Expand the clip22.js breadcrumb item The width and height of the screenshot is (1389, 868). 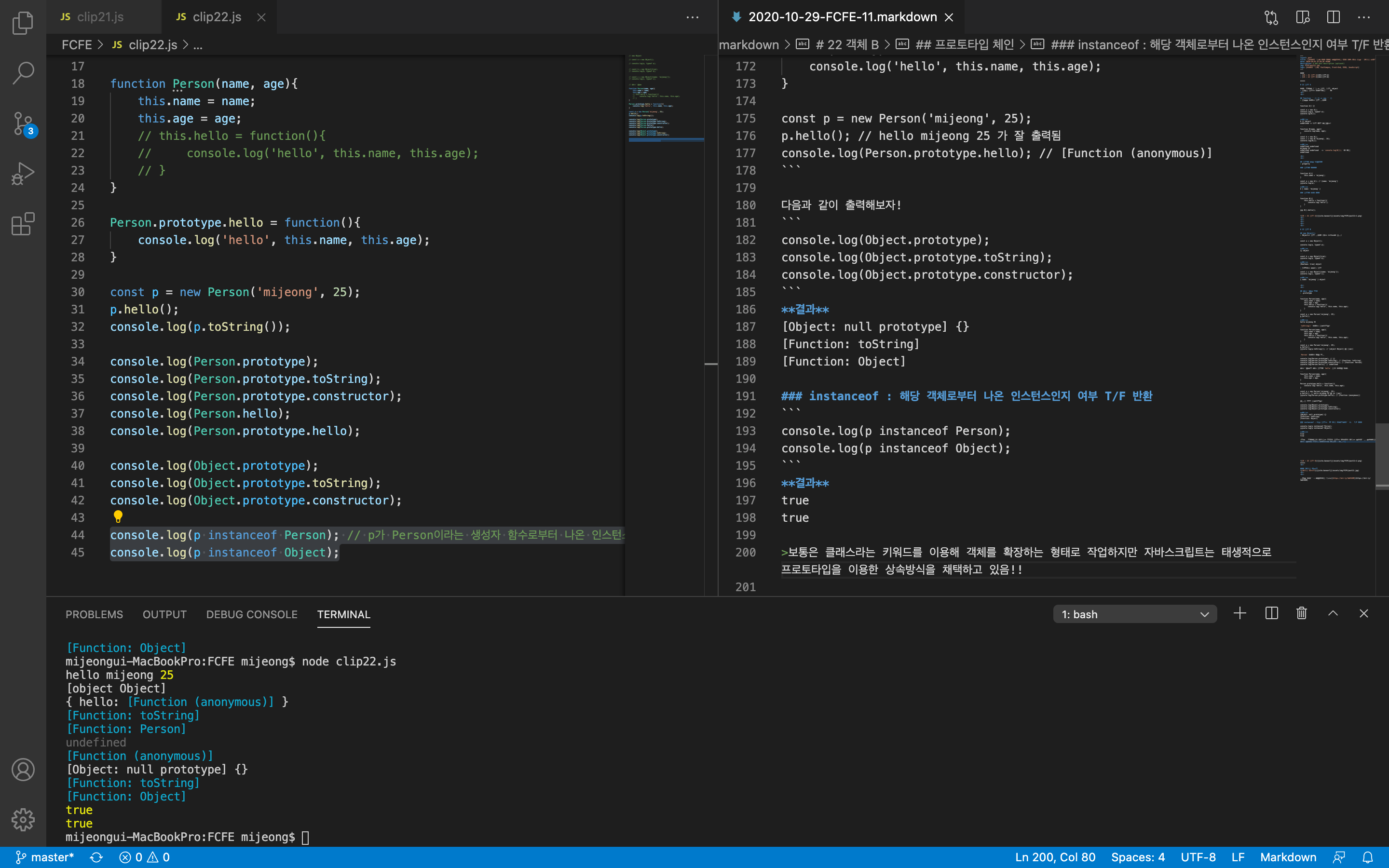click(145, 45)
